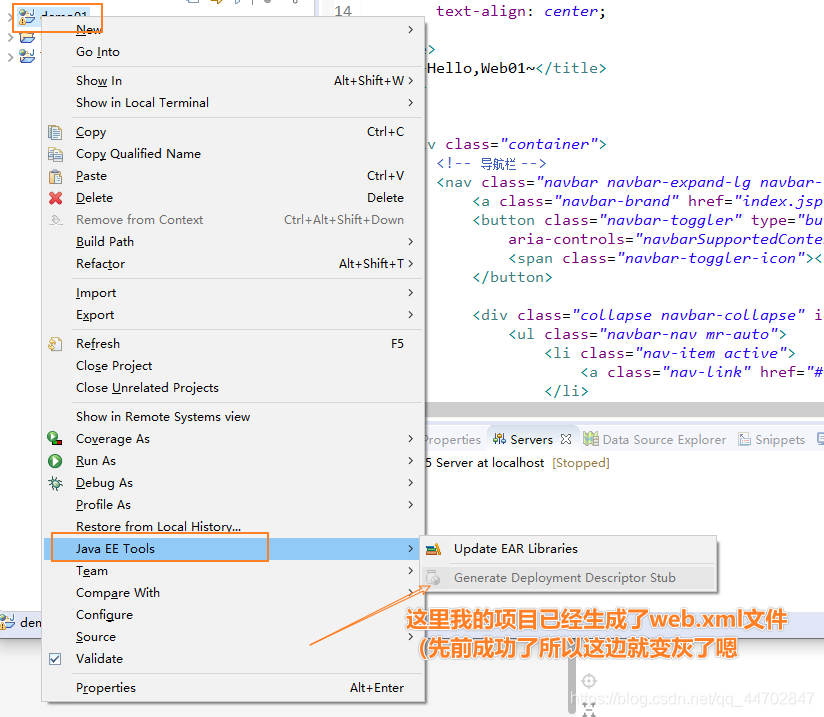824x717 pixels.
Task: Click the red X Delete icon
Action: [54, 197]
